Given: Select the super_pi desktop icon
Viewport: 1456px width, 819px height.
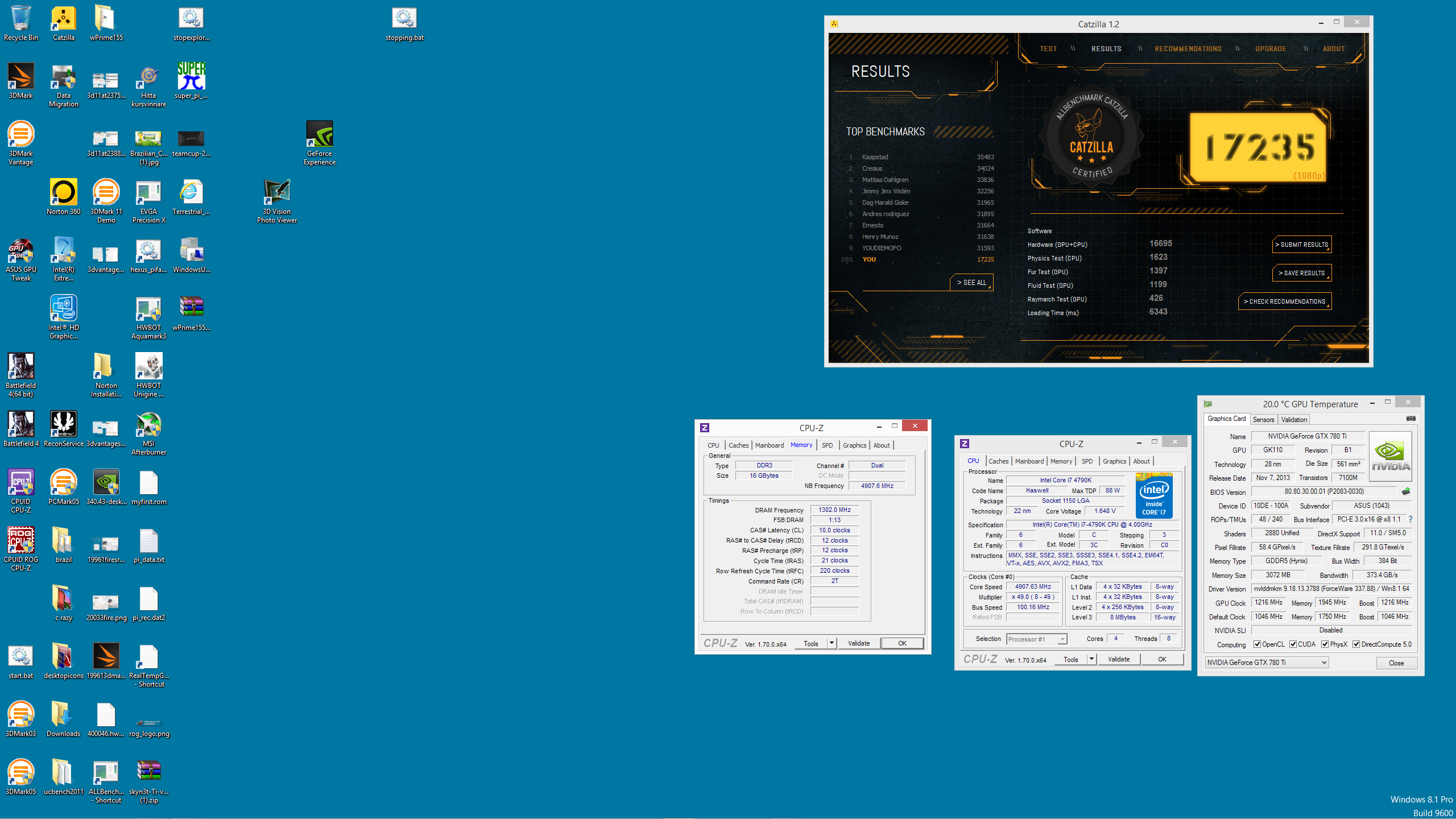Looking at the screenshot, I should tap(191, 81).
